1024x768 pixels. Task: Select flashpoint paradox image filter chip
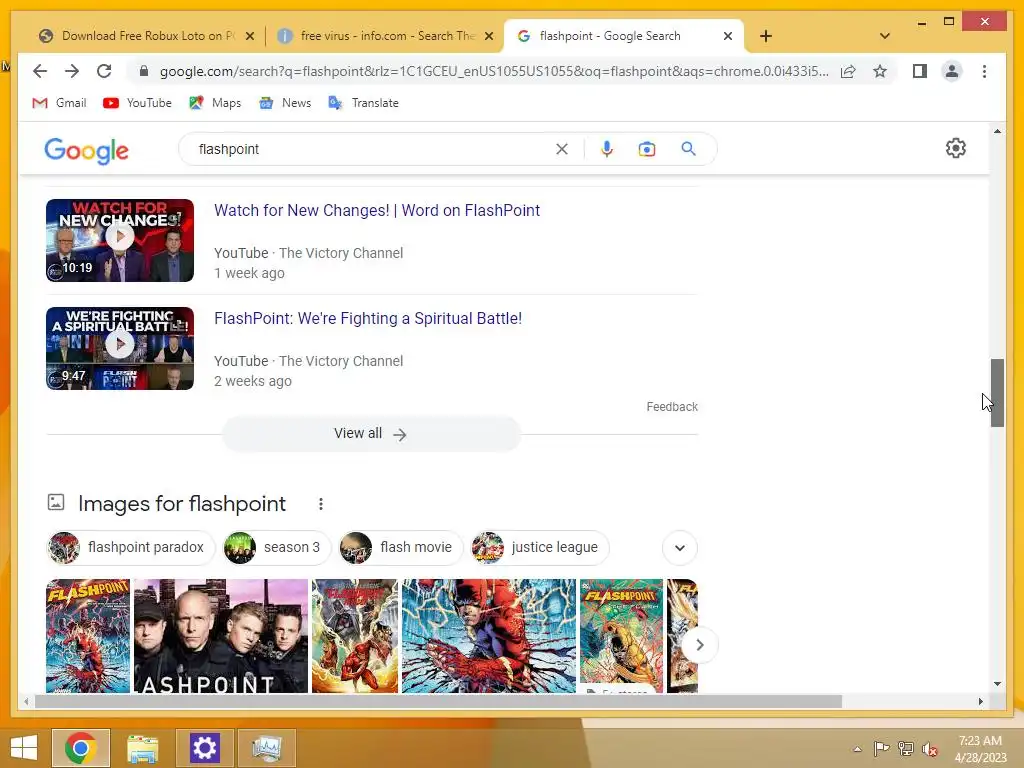pos(130,547)
